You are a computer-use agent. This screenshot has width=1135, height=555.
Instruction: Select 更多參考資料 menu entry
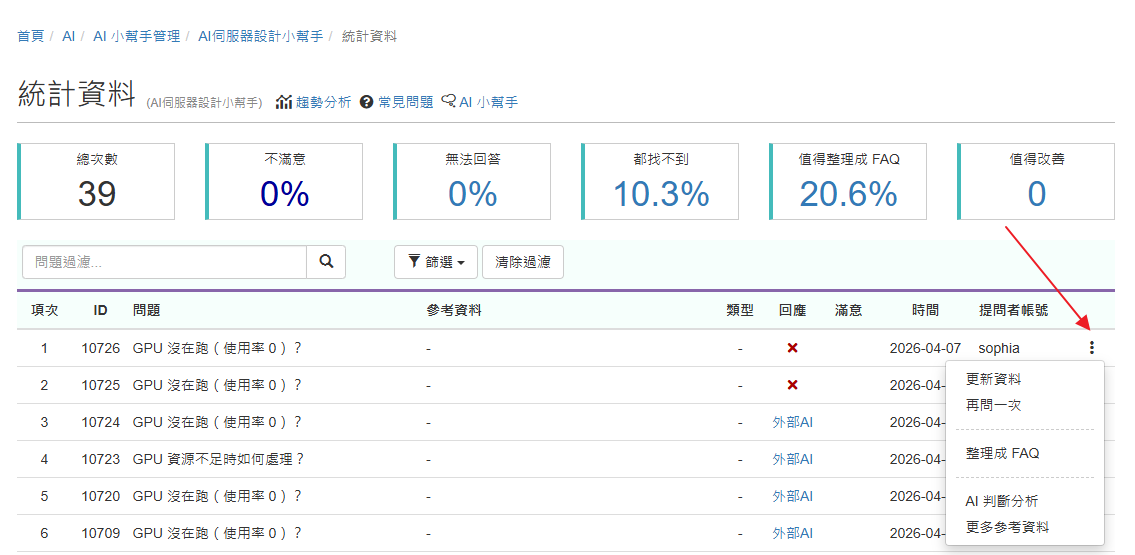1007,527
